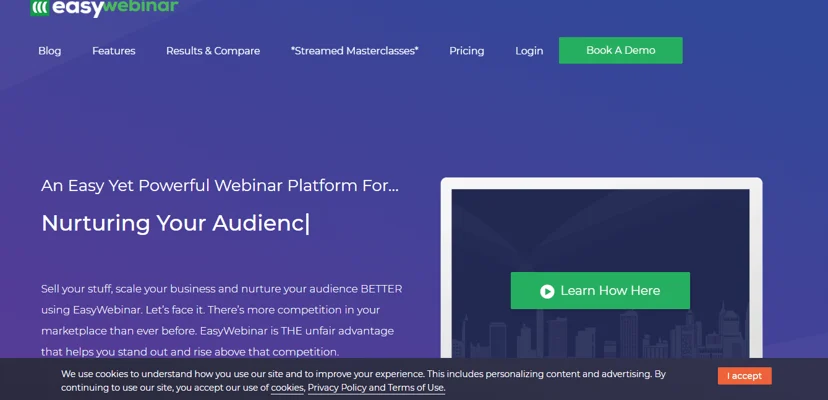Accept cookies with I accept button
The width and height of the screenshot is (828, 400).
pos(744,376)
